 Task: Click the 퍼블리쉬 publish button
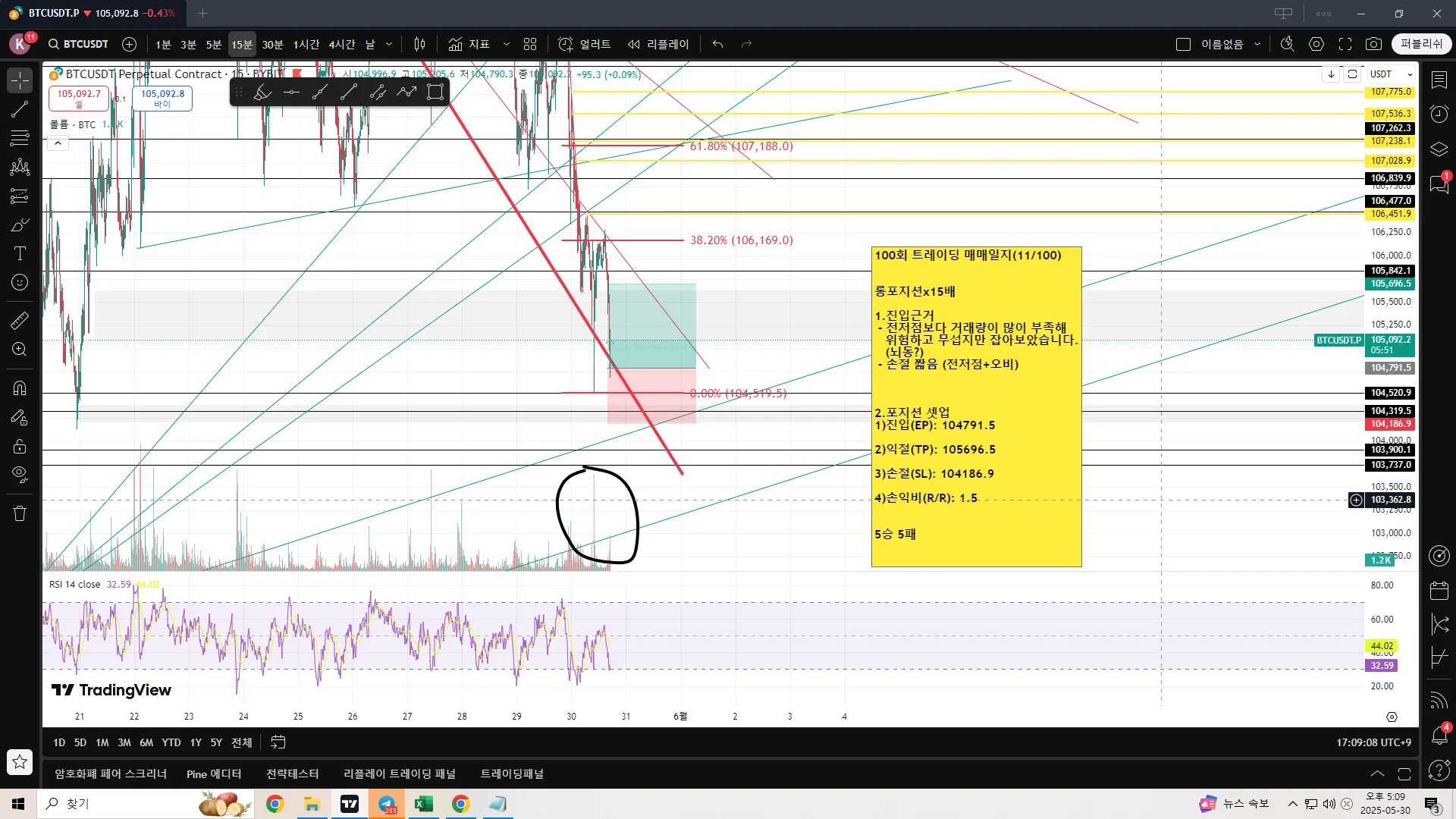point(1421,44)
